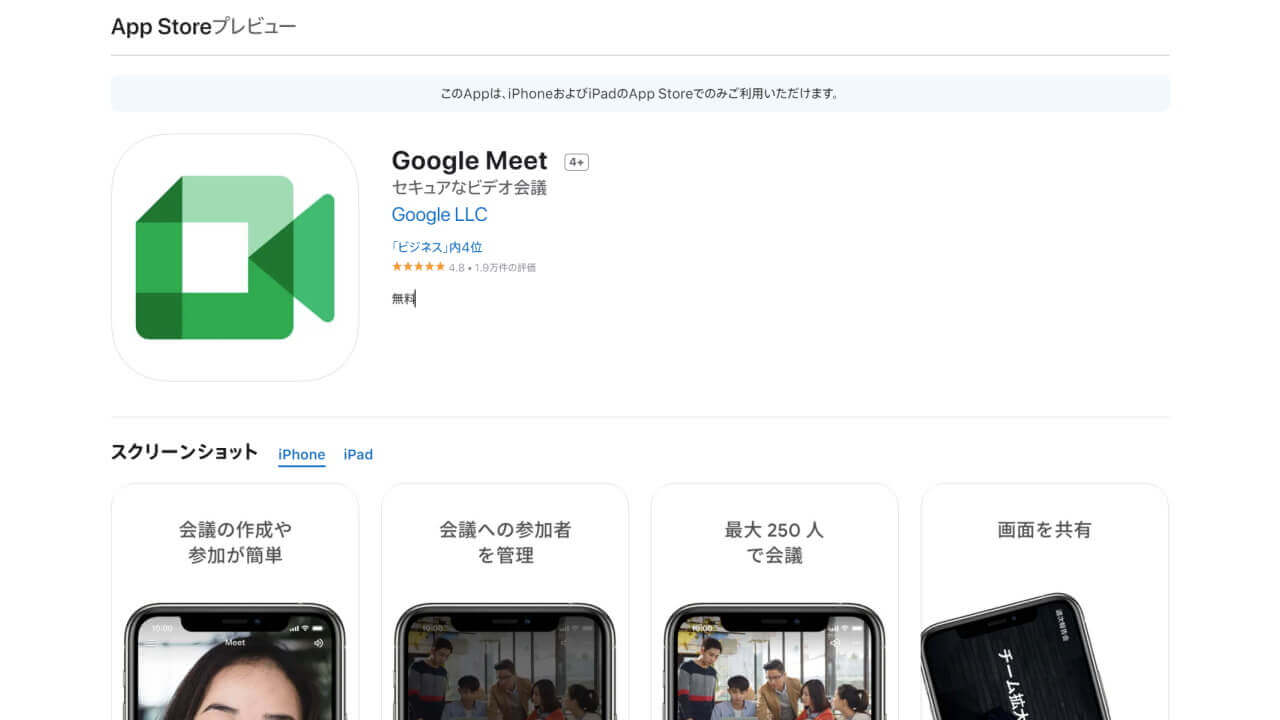Switch to the iPad screenshots tab

[358, 454]
